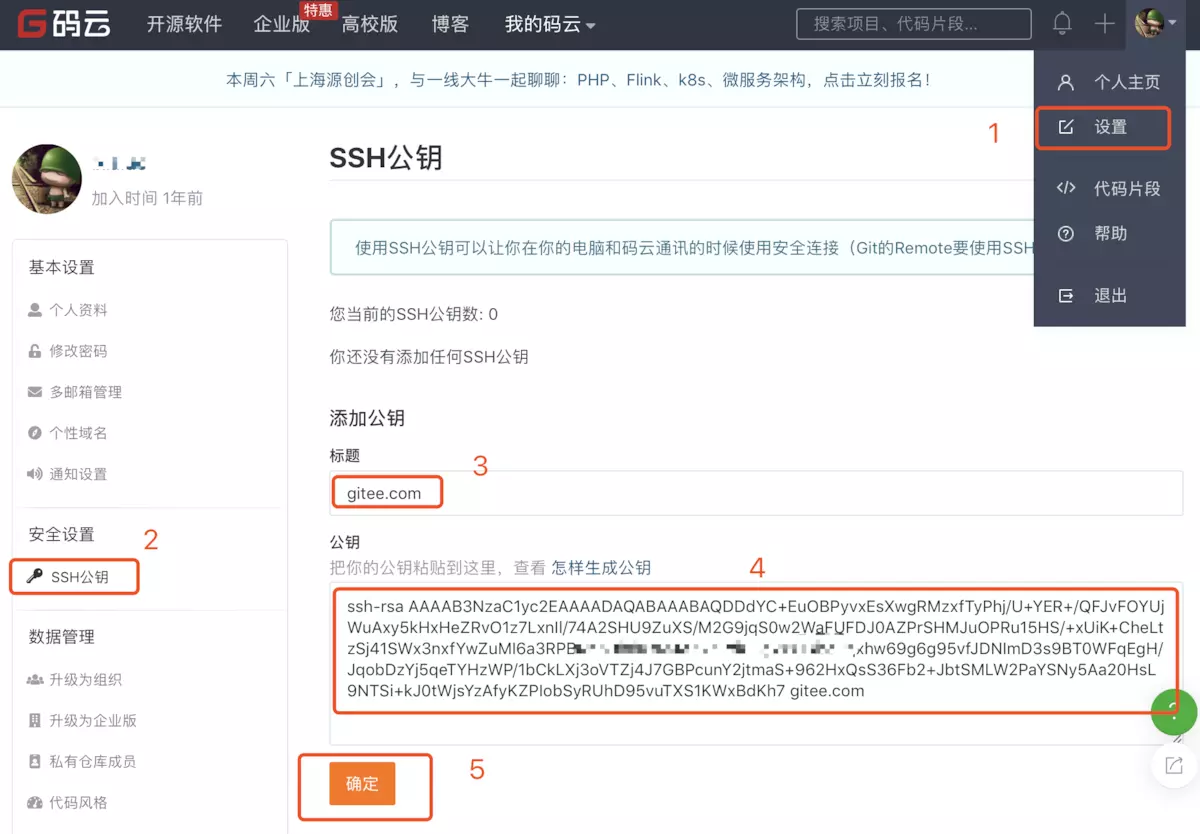Click the shield icon beside 私有仓库成员
This screenshot has width=1200, height=834.
[x=35, y=762]
